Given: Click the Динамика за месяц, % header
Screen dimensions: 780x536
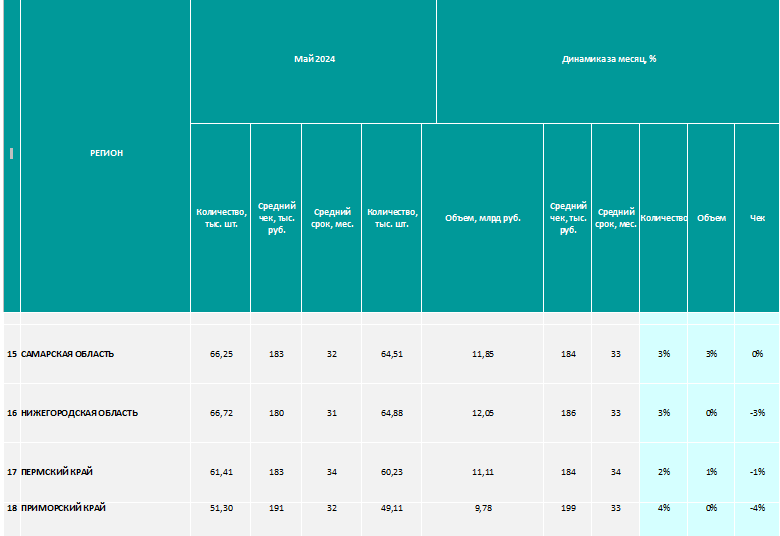Looking at the screenshot, I should [x=609, y=59].
